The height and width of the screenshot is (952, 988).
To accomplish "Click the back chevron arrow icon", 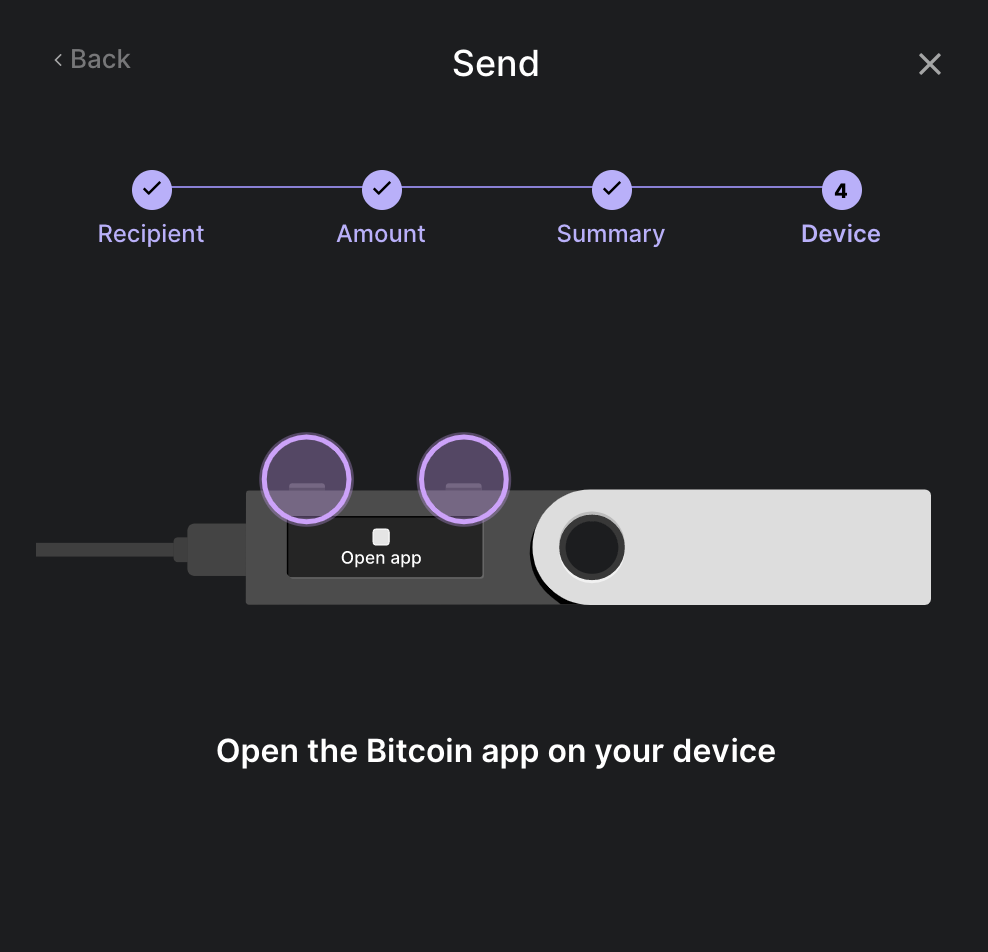I will tap(58, 60).
